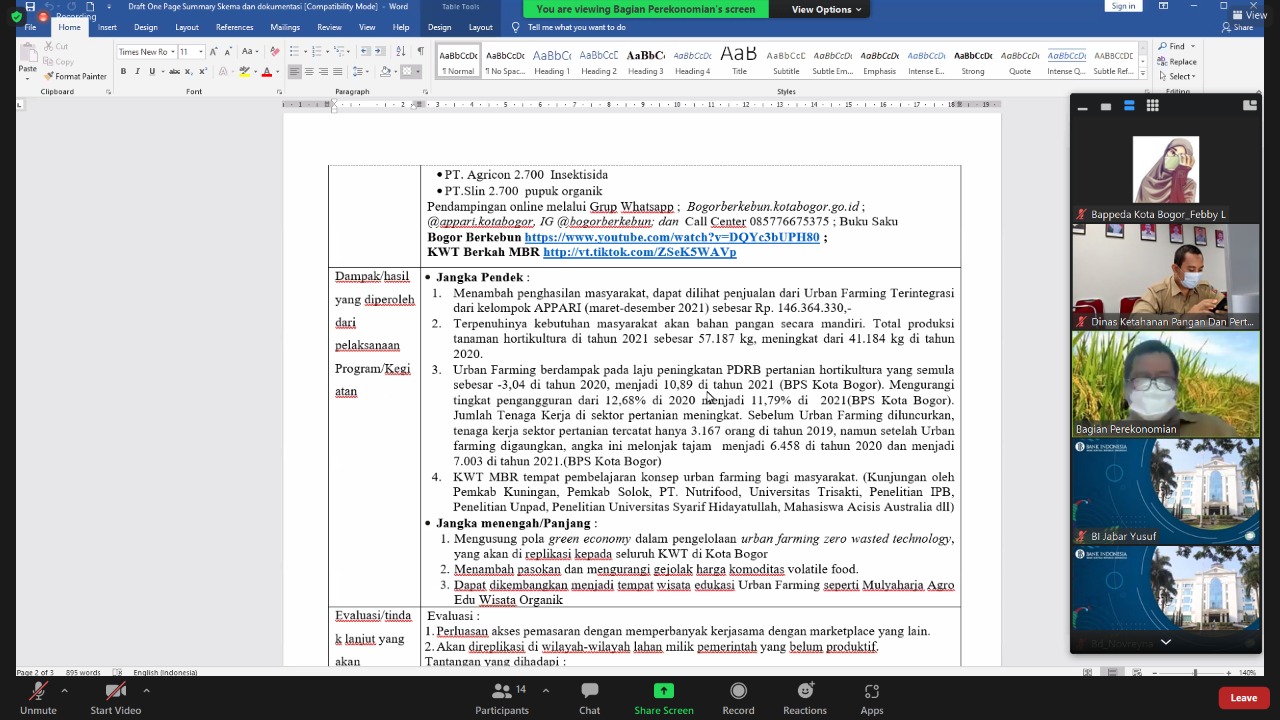This screenshot has height=720, width=1280.
Task: Open the Find dropdown in Editing
Action: point(1177,46)
